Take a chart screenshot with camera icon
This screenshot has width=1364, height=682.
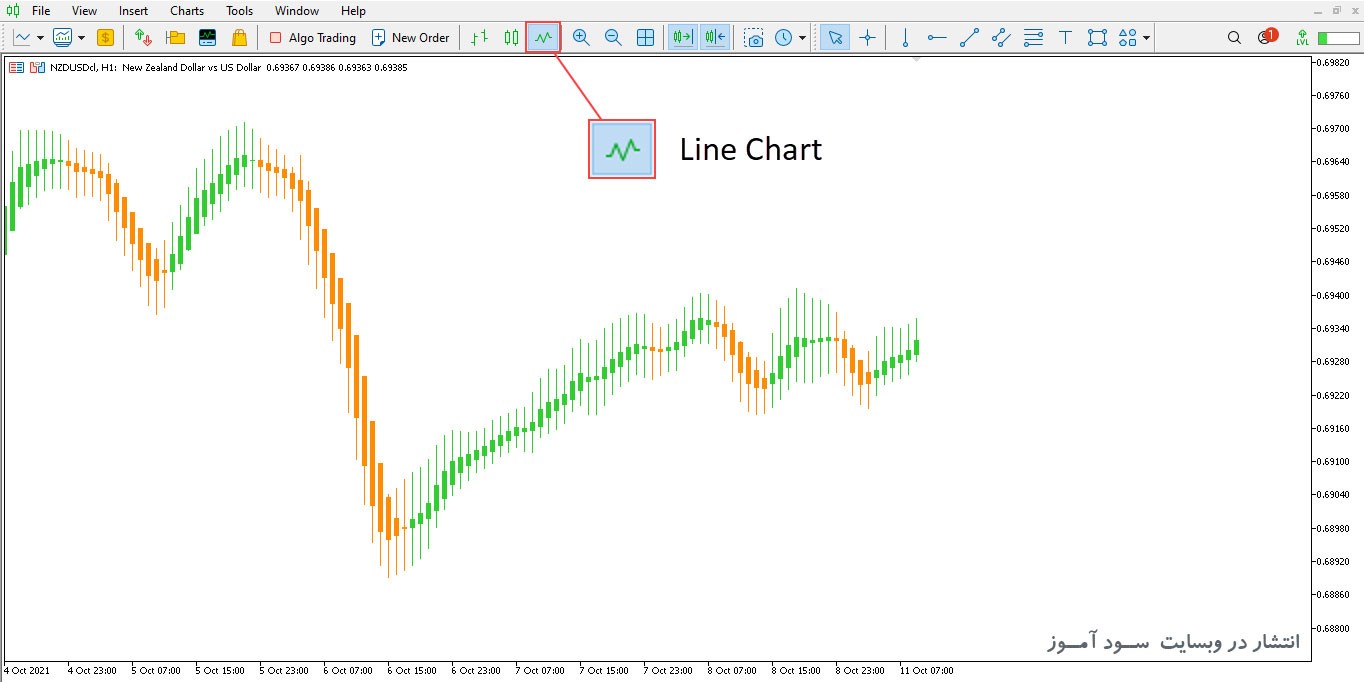[x=755, y=38]
